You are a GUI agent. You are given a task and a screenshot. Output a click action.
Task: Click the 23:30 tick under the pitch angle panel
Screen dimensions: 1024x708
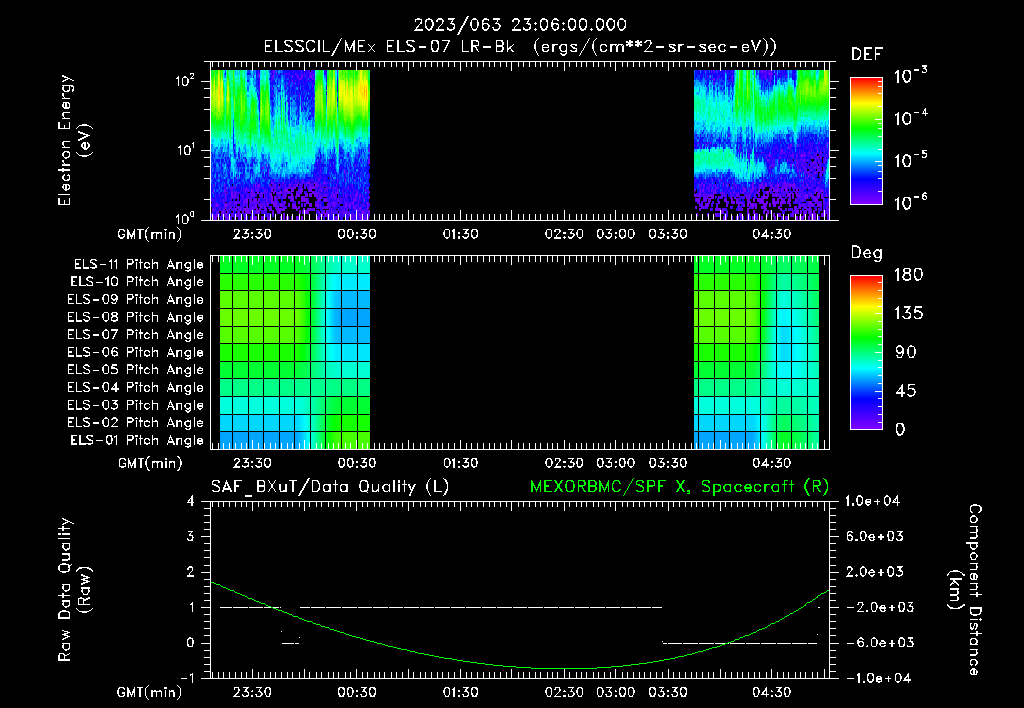pyautogui.click(x=252, y=463)
